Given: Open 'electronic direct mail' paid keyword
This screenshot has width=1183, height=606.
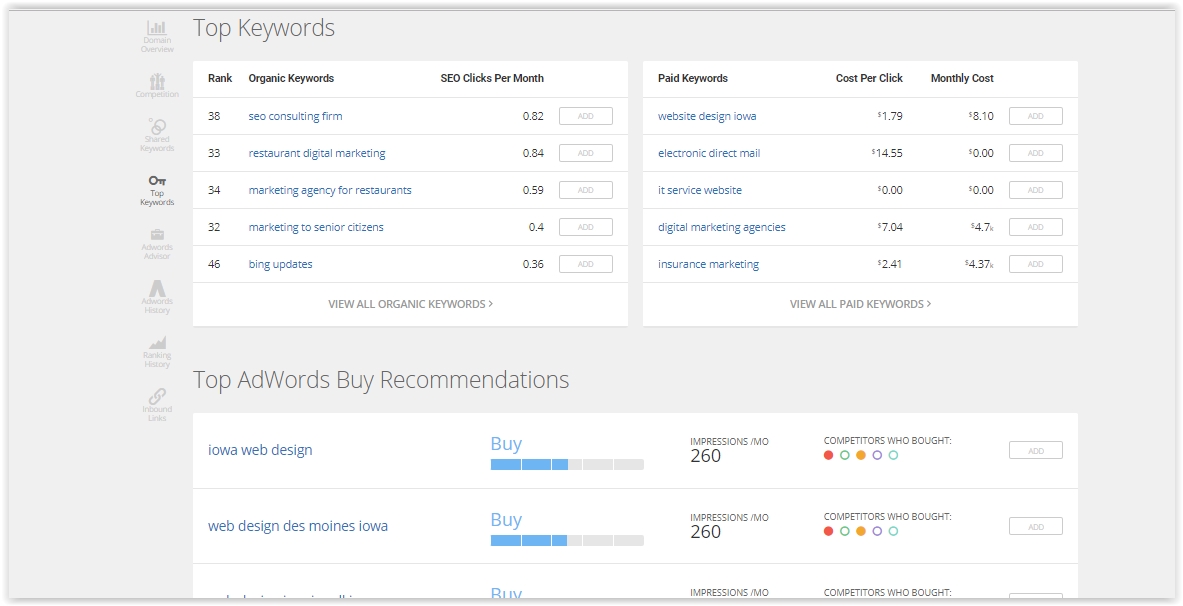Looking at the screenshot, I should (709, 153).
